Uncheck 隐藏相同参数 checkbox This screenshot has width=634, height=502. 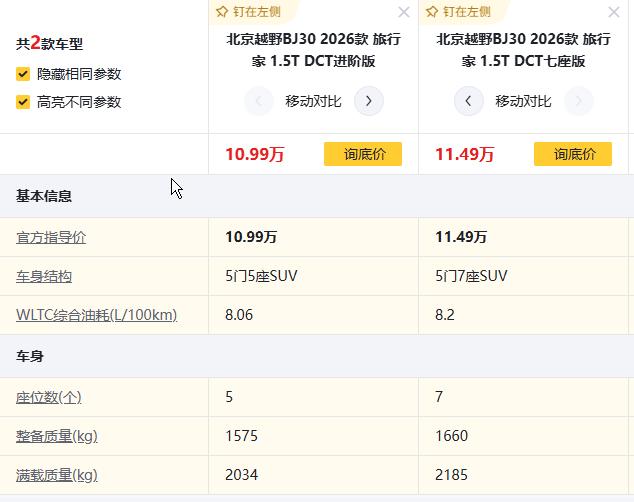tap(23, 74)
